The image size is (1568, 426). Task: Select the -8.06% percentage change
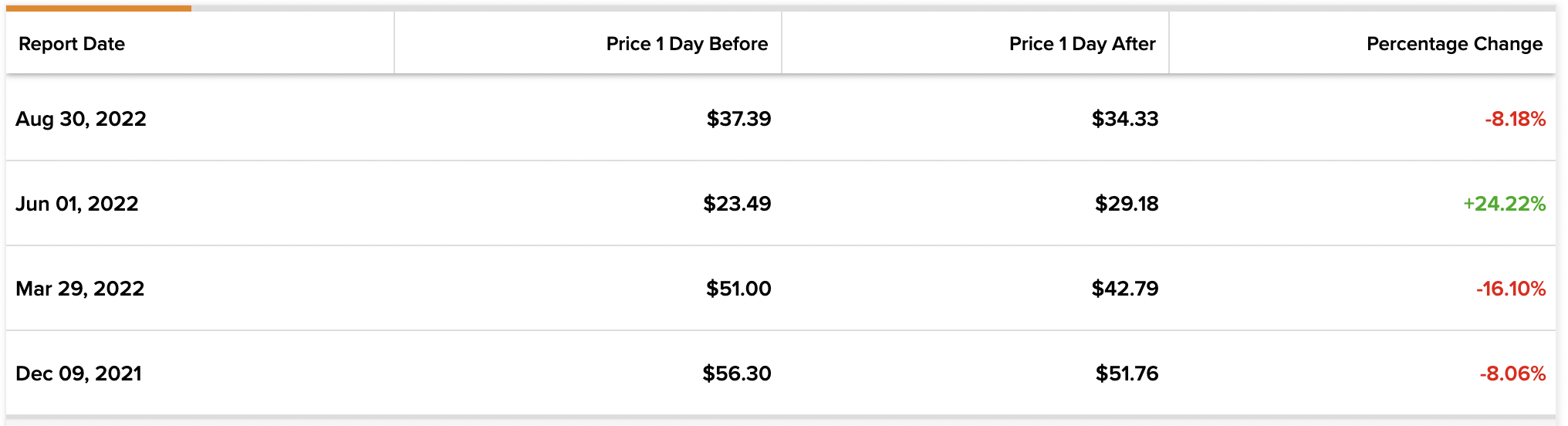pyautogui.click(x=1512, y=374)
